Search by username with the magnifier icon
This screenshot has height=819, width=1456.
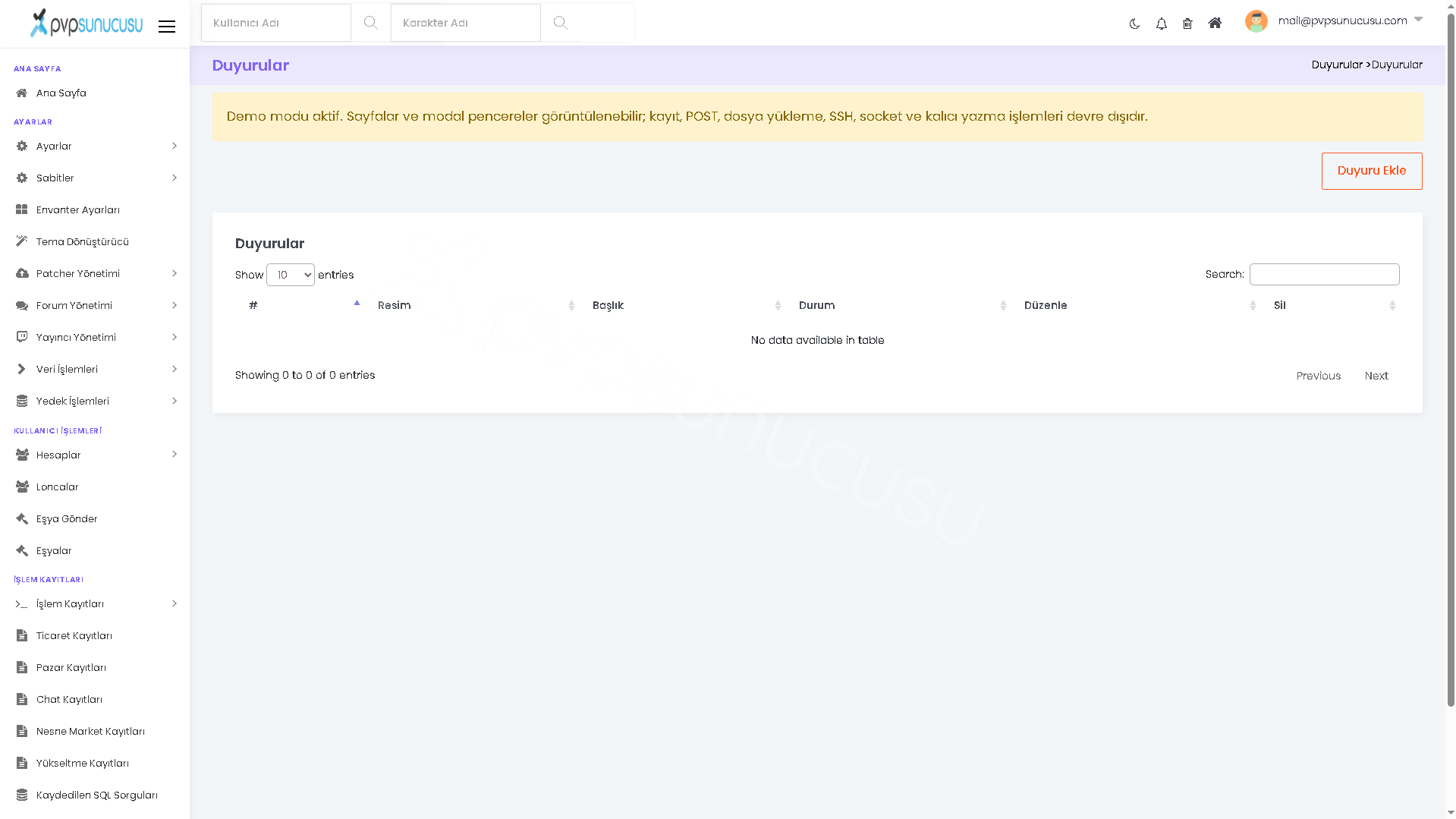[x=370, y=23]
